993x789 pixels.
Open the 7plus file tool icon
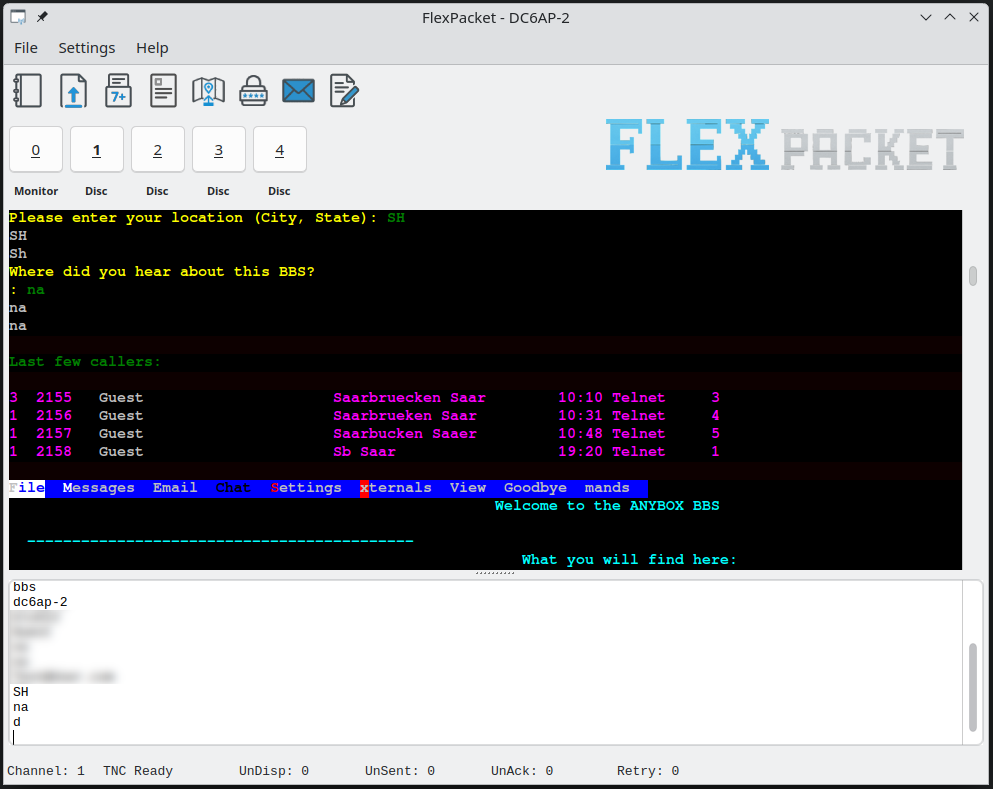118,91
